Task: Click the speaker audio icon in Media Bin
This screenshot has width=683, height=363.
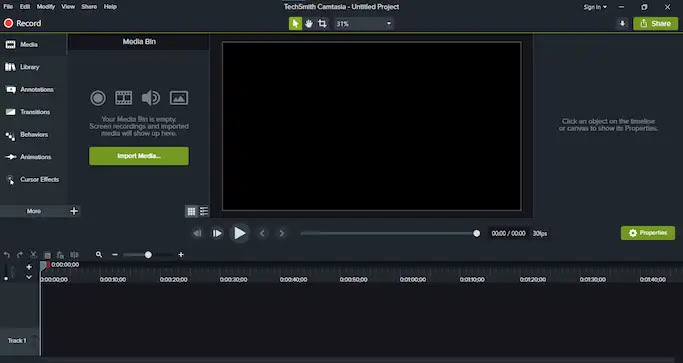Action: (151, 98)
